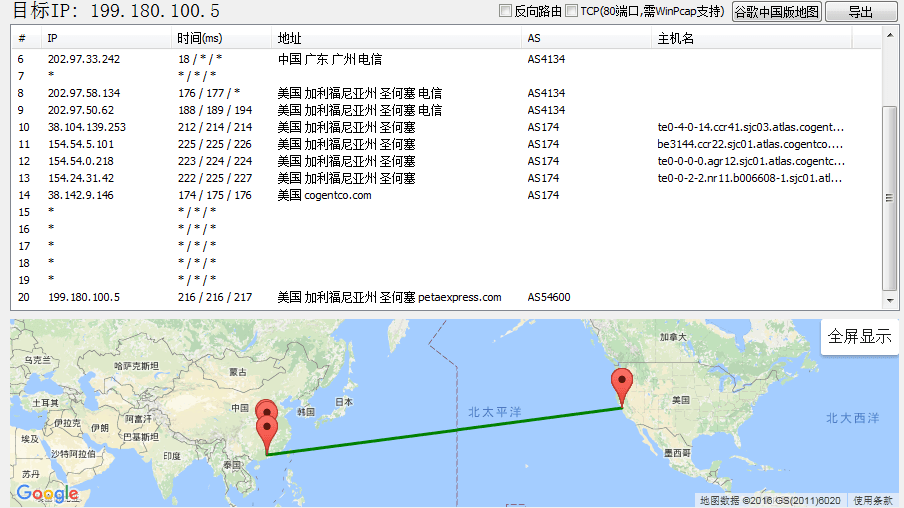Image resolution: width=904 pixels, height=508 pixels.
Task: Click the upper map pin in China
Action: (x=266, y=412)
